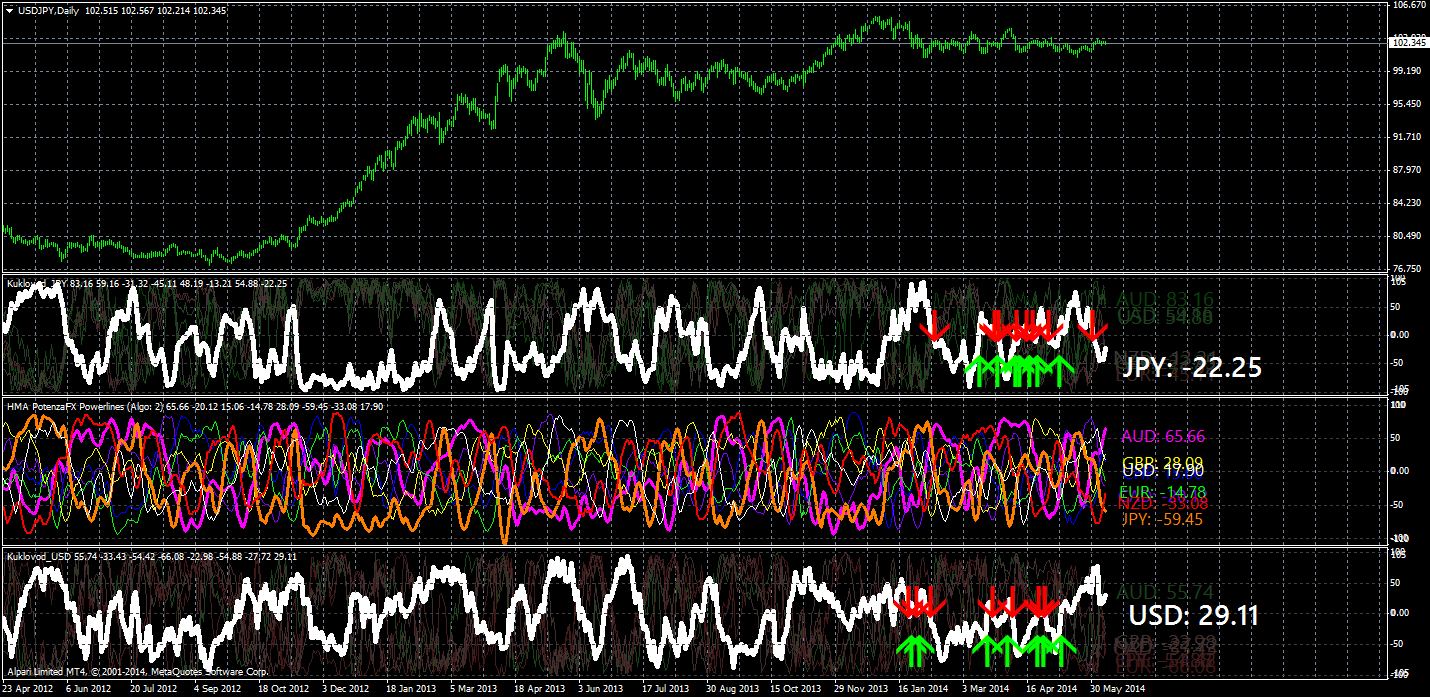Click the large JPY: -22.25 label
This screenshot has width=1430, height=697.
tap(1192, 367)
